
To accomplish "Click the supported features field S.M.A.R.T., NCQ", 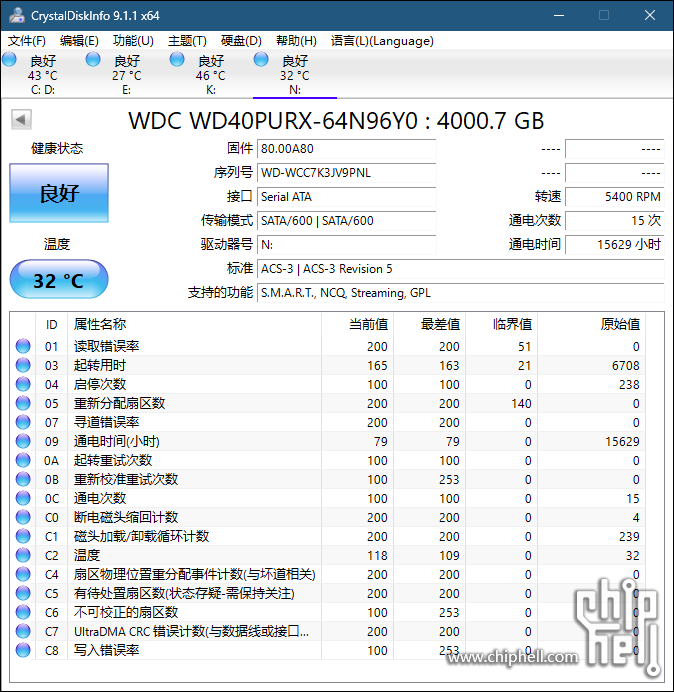I will (461, 293).
